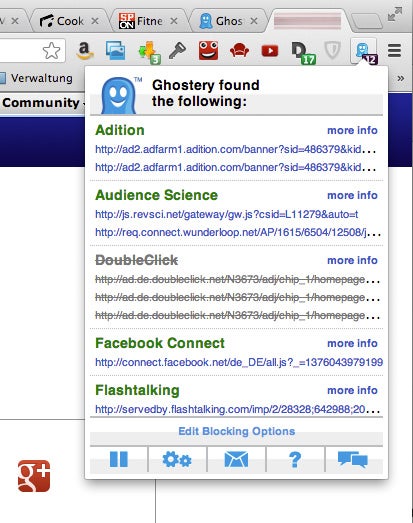The image size is (413, 523).
Task: Select the active tab with the blurred title
Action: coord(307,21)
